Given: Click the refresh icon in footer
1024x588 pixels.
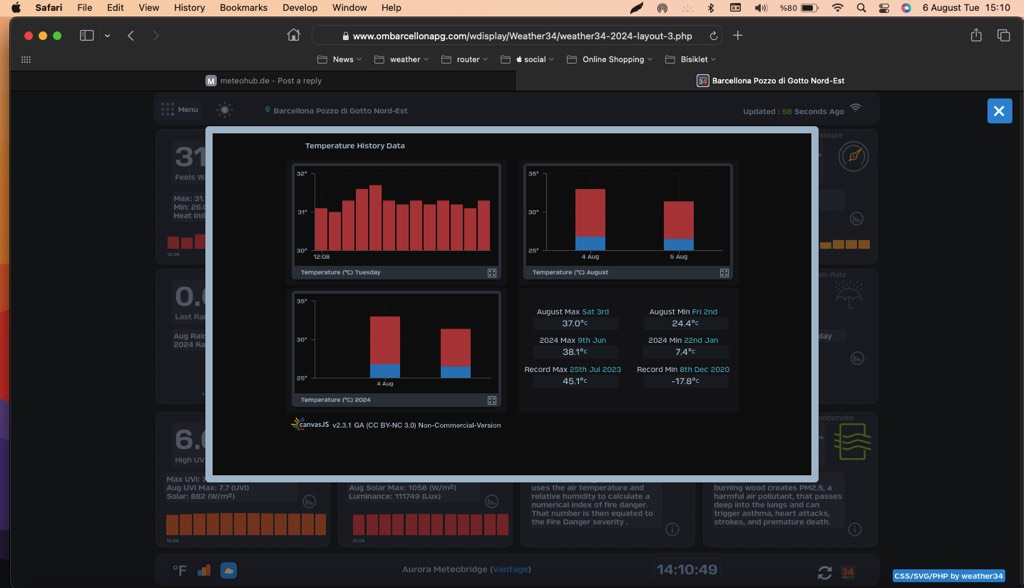Looking at the screenshot, I should click(824, 572).
